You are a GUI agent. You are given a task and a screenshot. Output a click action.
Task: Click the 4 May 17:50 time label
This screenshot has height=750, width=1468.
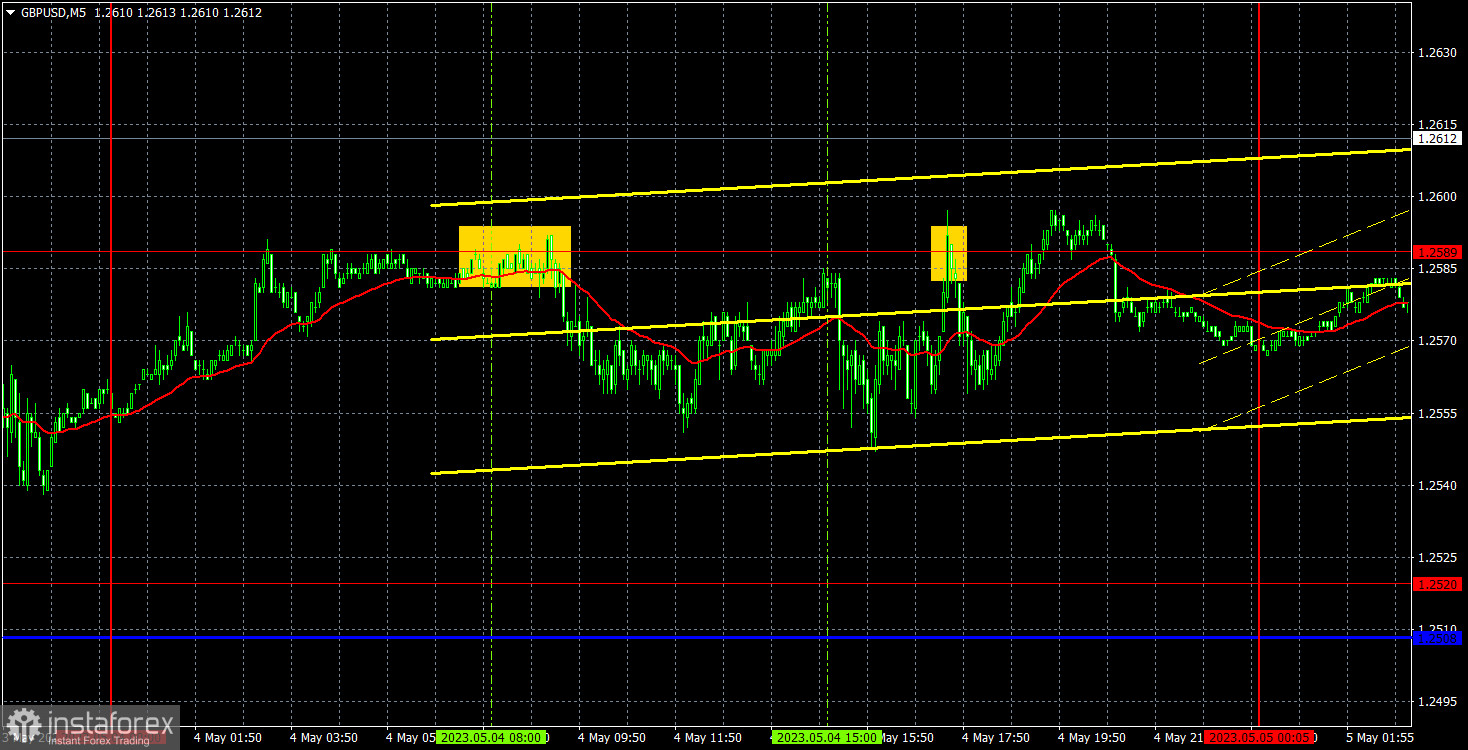pos(997,738)
